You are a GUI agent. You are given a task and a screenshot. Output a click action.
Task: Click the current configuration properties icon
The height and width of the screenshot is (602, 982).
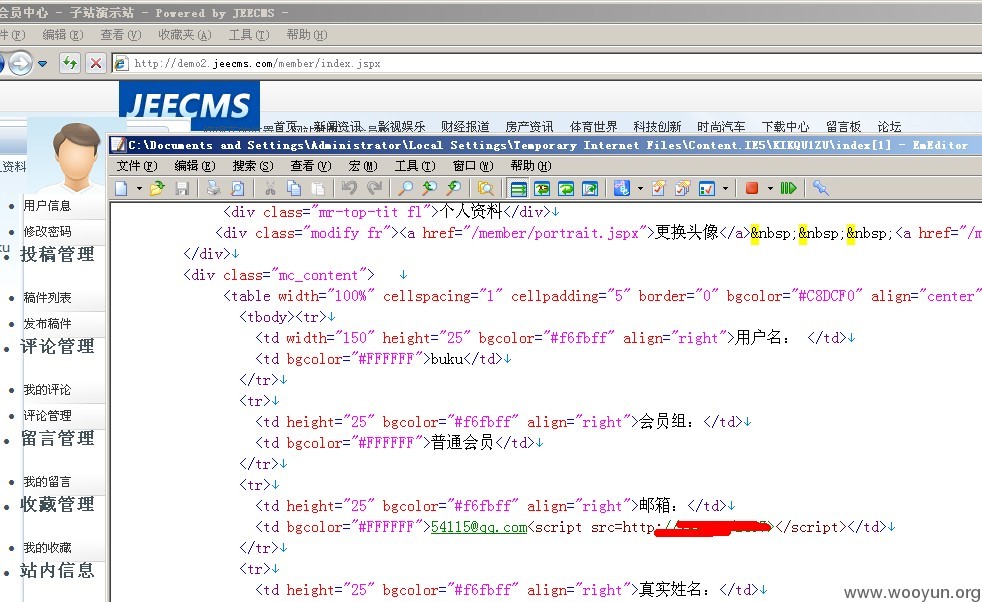[x=659, y=189]
